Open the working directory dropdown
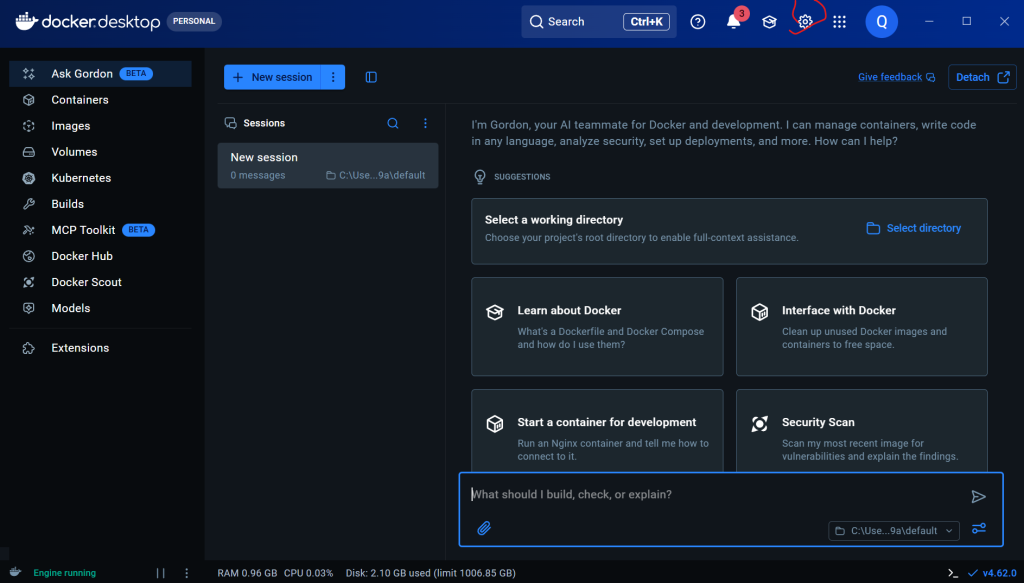This screenshot has width=1024, height=583. (894, 531)
